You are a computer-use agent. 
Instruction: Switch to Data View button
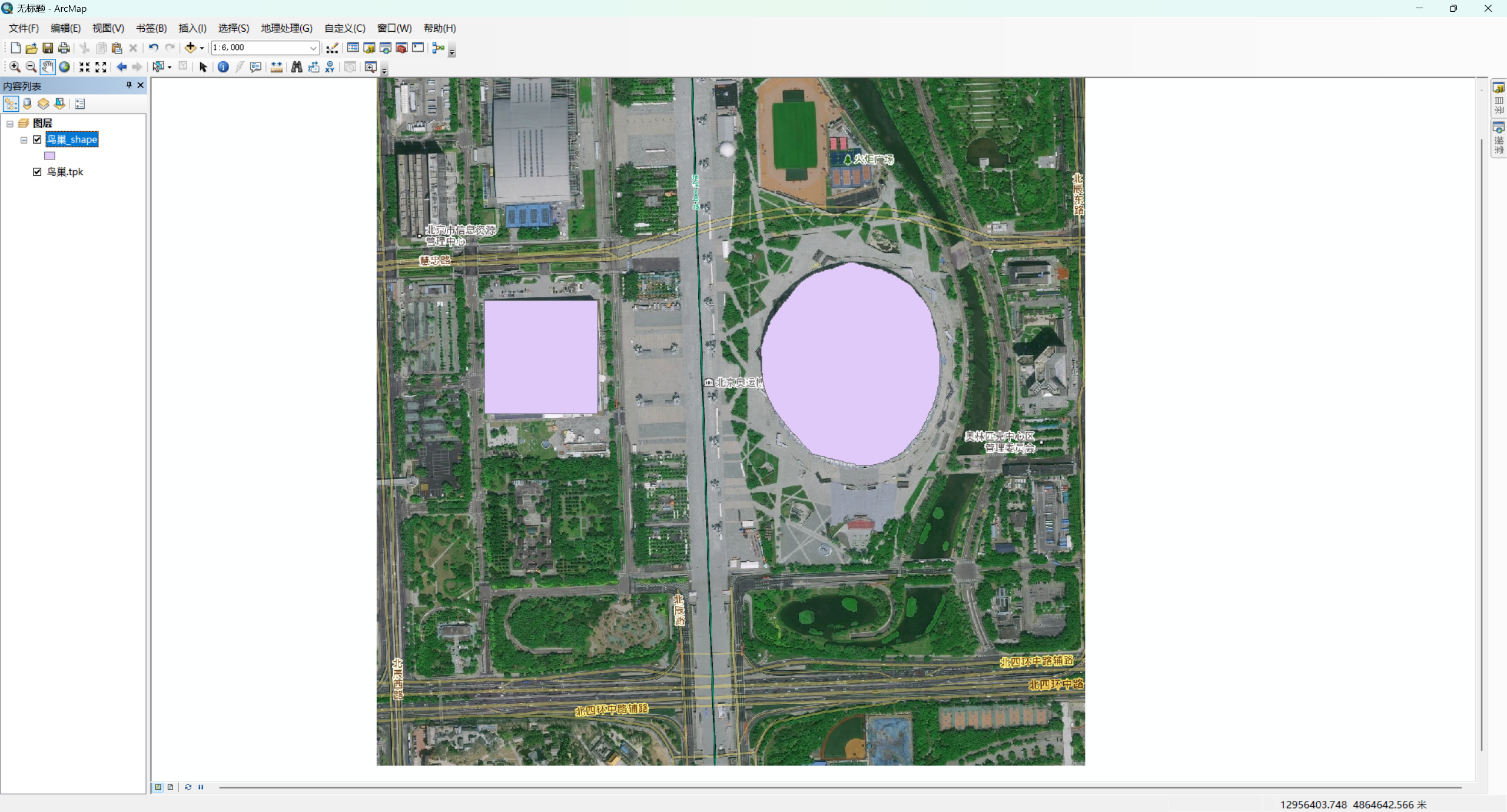coord(158,787)
